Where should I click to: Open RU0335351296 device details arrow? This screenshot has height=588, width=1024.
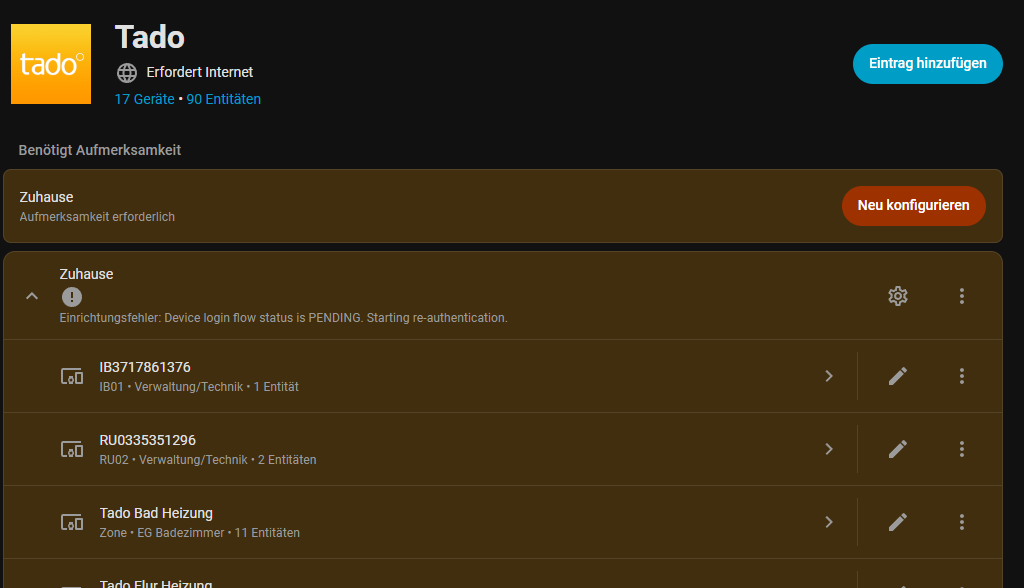(828, 449)
